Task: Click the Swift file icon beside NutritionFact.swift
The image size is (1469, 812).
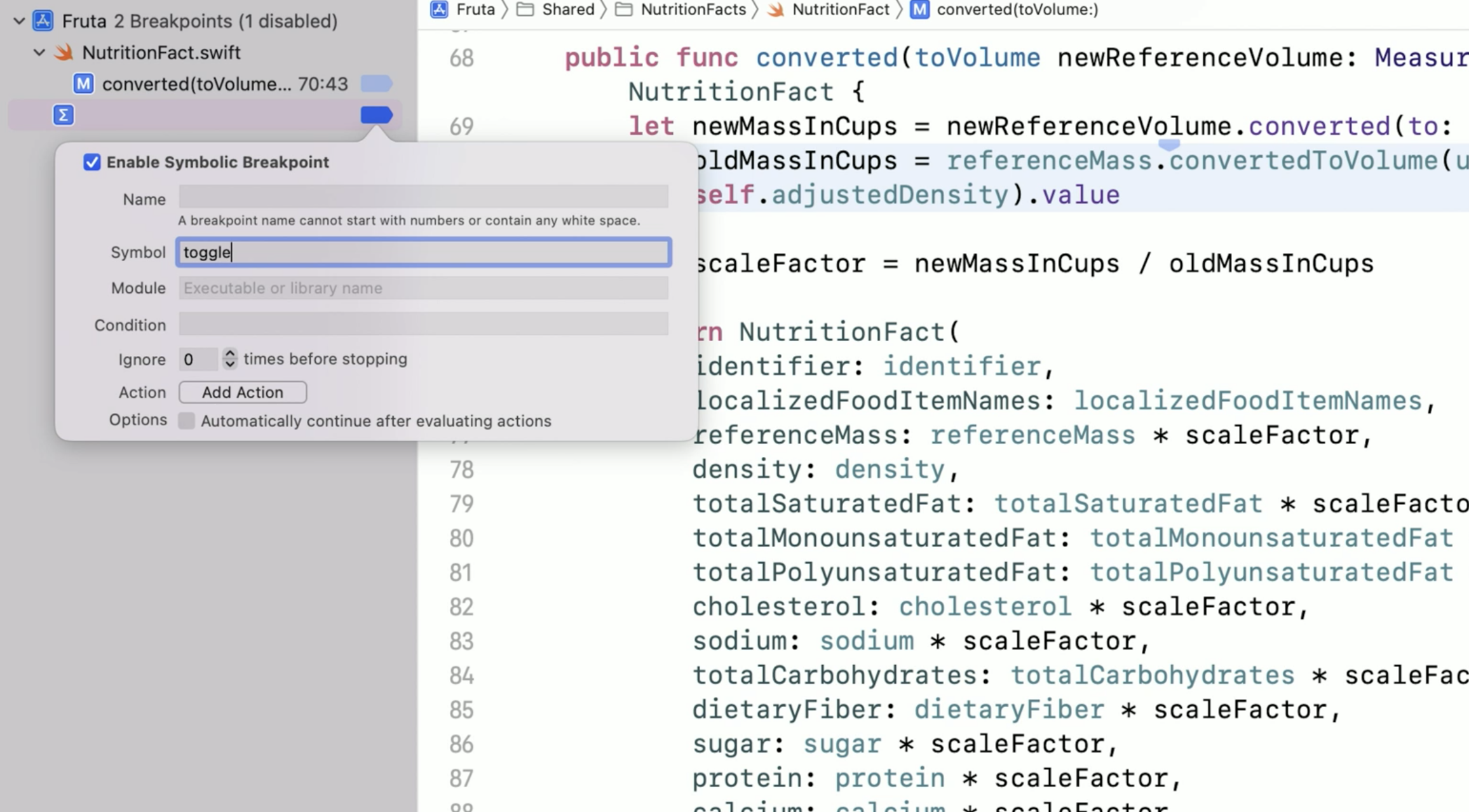Action: [x=64, y=52]
